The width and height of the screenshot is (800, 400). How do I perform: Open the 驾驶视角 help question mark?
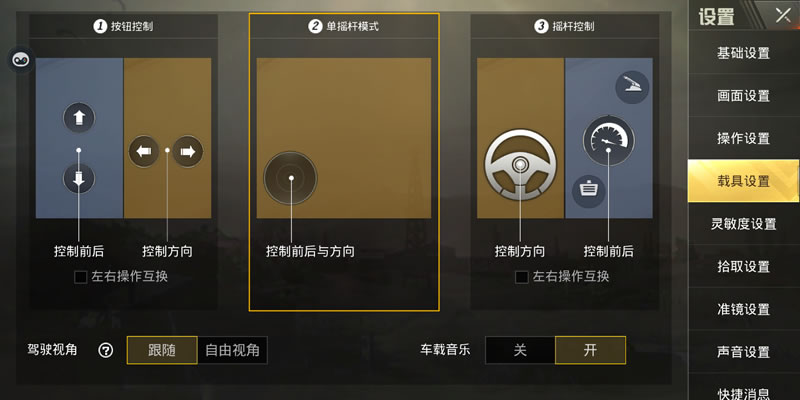coord(106,351)
